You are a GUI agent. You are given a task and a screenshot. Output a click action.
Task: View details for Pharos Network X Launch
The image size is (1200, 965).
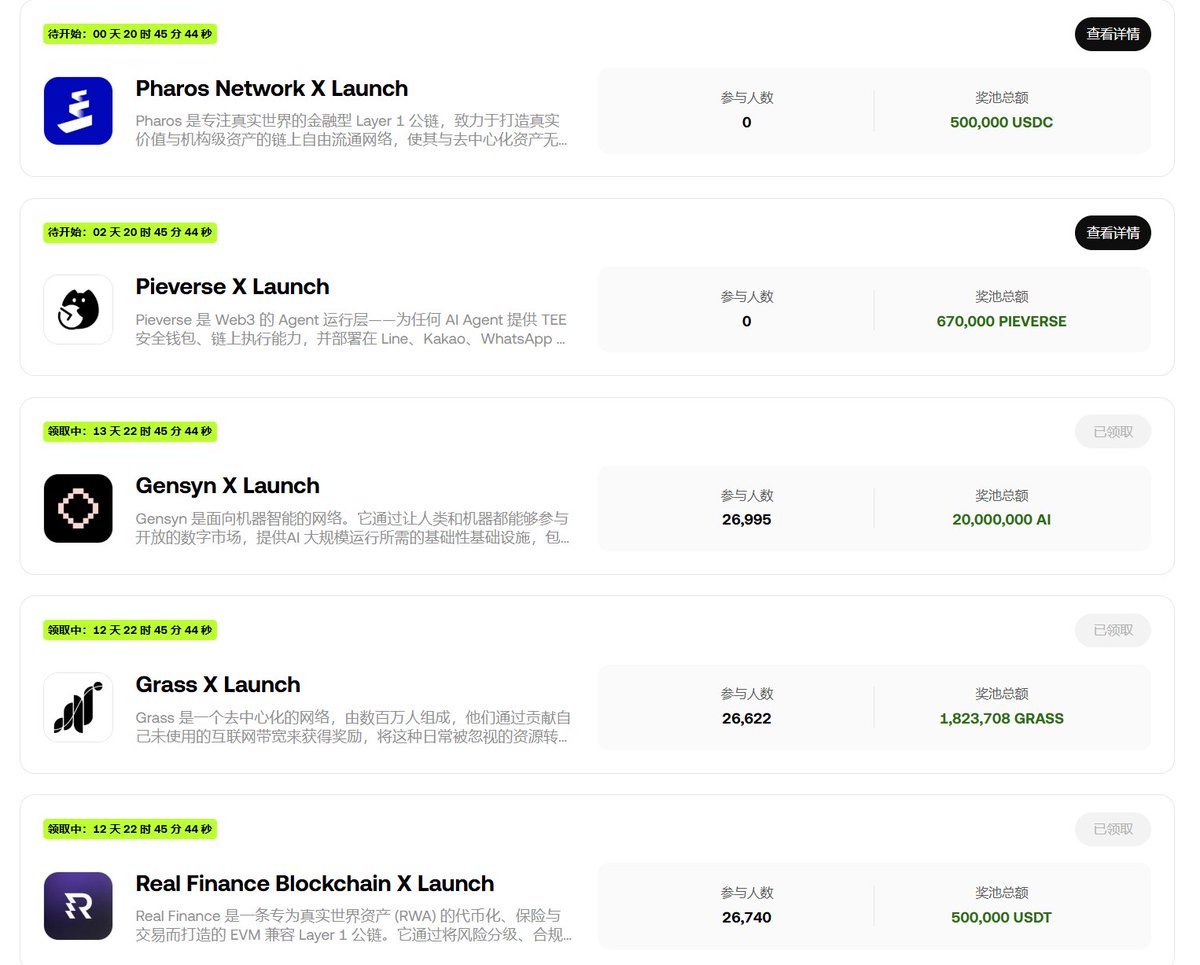coord(1112,34)
